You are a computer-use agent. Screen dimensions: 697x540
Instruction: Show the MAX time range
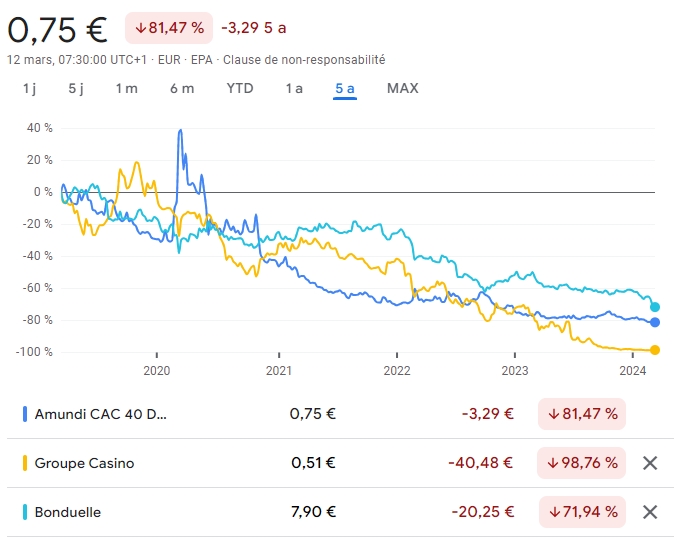point(403,88)
